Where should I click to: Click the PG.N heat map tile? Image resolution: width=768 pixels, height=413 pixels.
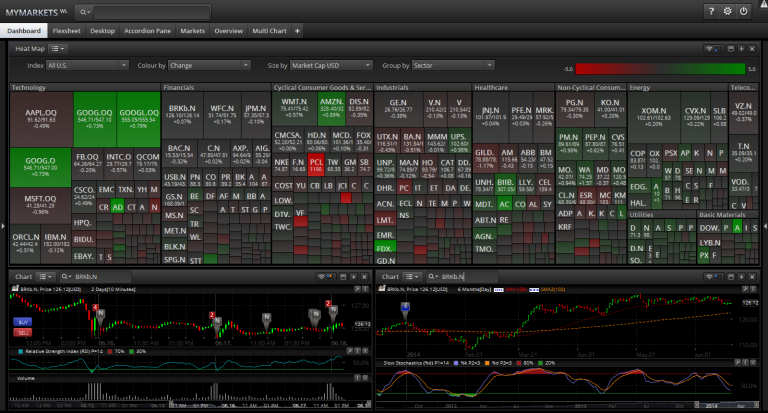coord(574,109)
